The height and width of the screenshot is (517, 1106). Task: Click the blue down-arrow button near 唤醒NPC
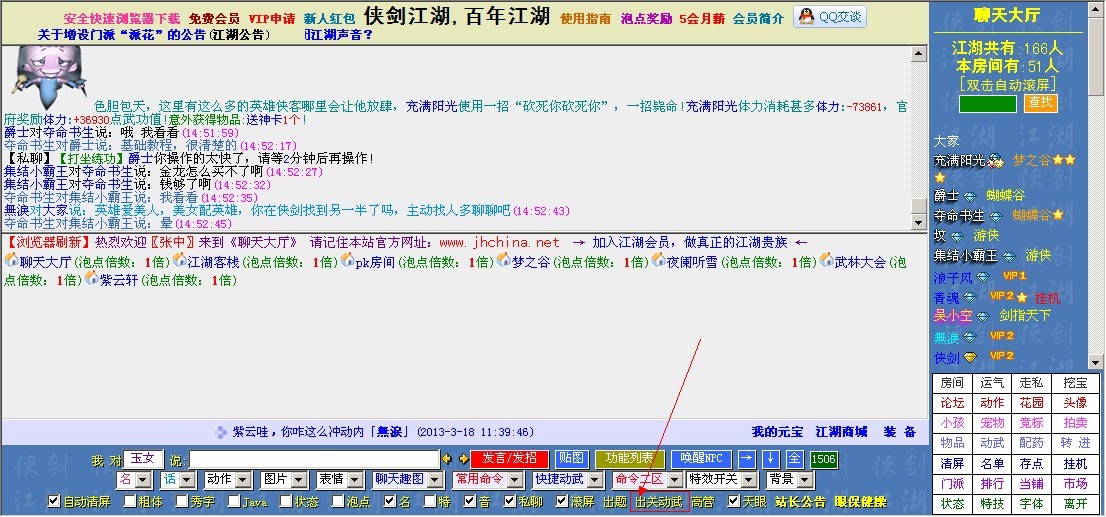[x=770, y=459]
